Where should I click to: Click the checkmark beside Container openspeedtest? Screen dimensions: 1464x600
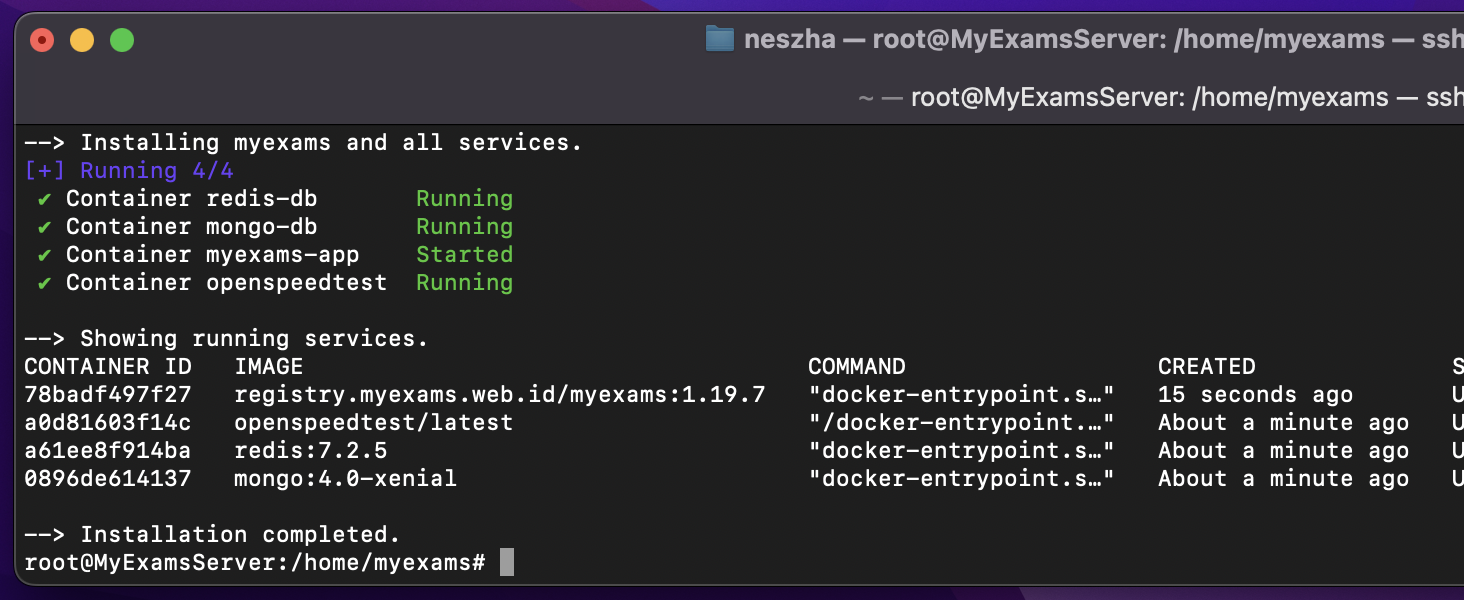(x=44, y=283)
